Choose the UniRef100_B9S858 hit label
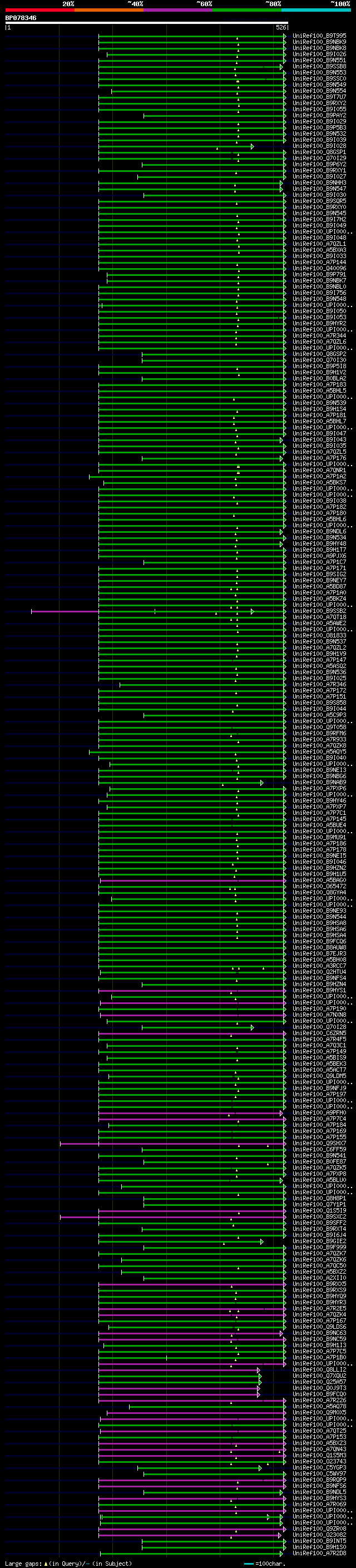Image resolution: width=356 pixels, height=1568 pixels. click(319, 703)
